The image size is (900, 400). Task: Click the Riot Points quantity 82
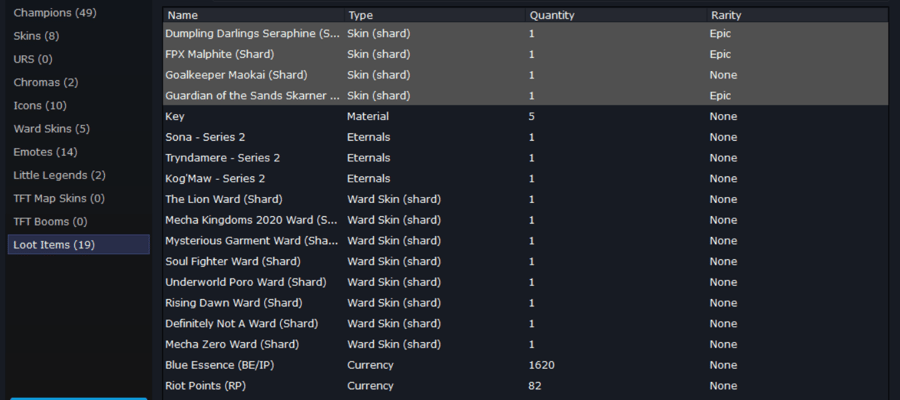534,386
